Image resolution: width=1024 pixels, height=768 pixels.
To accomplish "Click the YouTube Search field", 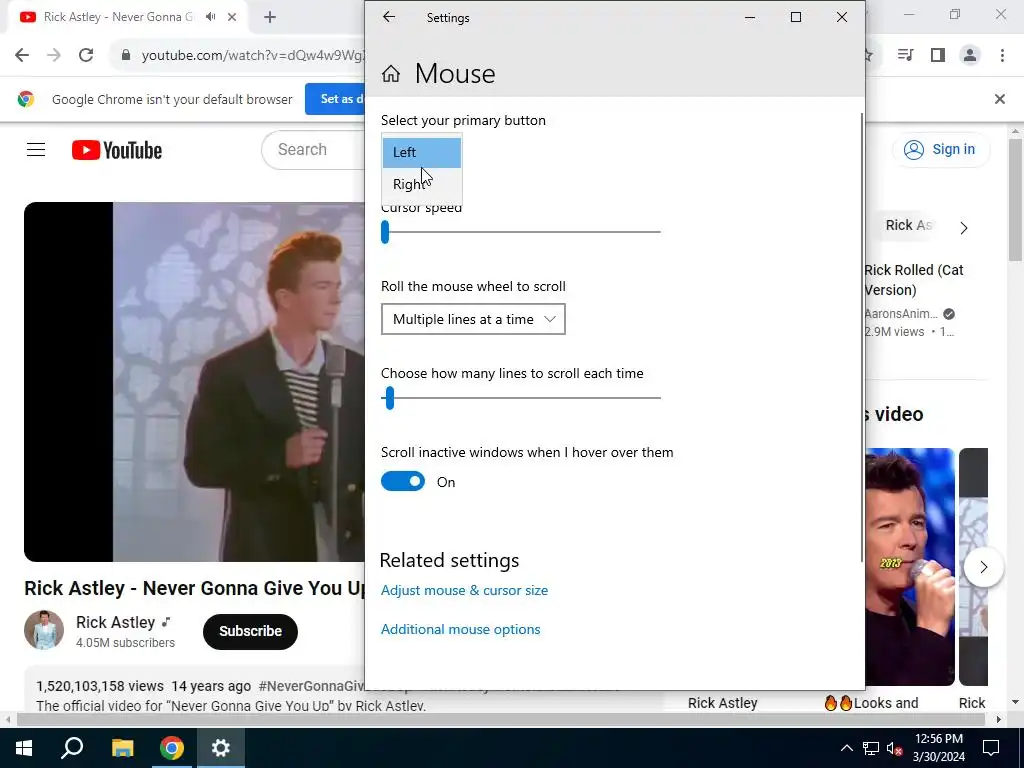I will (313, 150).
